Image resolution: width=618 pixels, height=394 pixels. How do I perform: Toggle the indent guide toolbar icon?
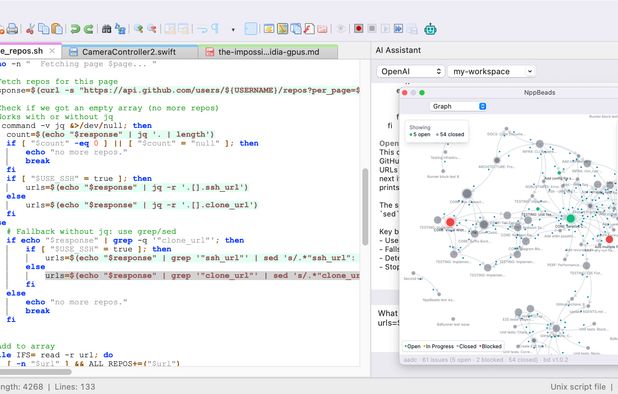point(251,29)
